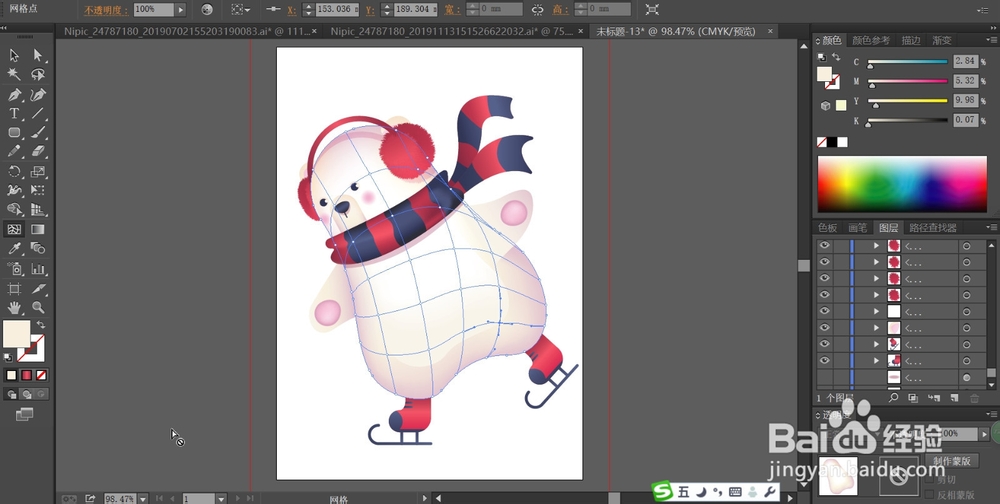Select the Magic Wand tool
Image resolution: width=1000 pixels, height=504 pixels.
point(14,75)
